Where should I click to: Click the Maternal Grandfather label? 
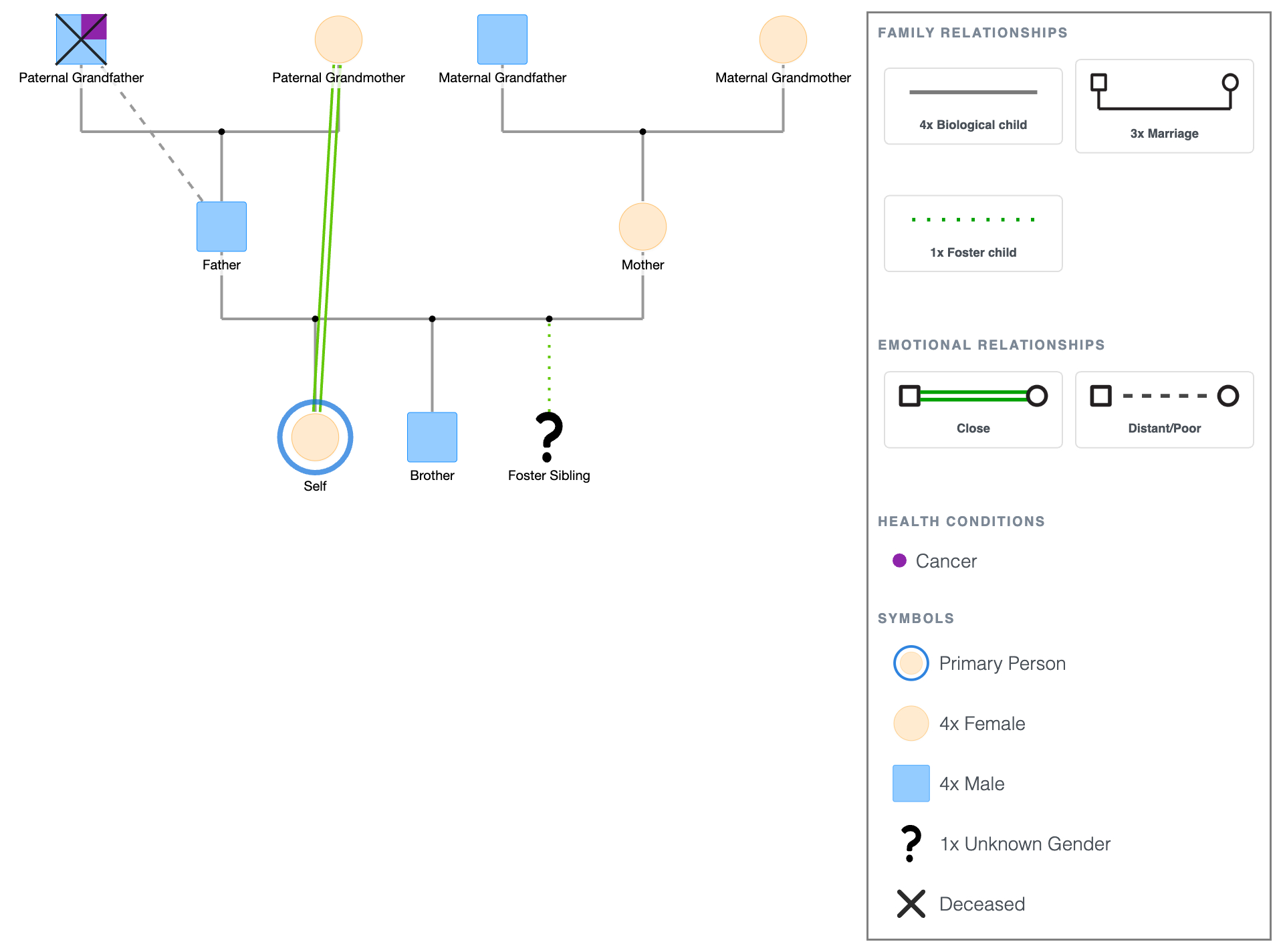coord(502,78)
